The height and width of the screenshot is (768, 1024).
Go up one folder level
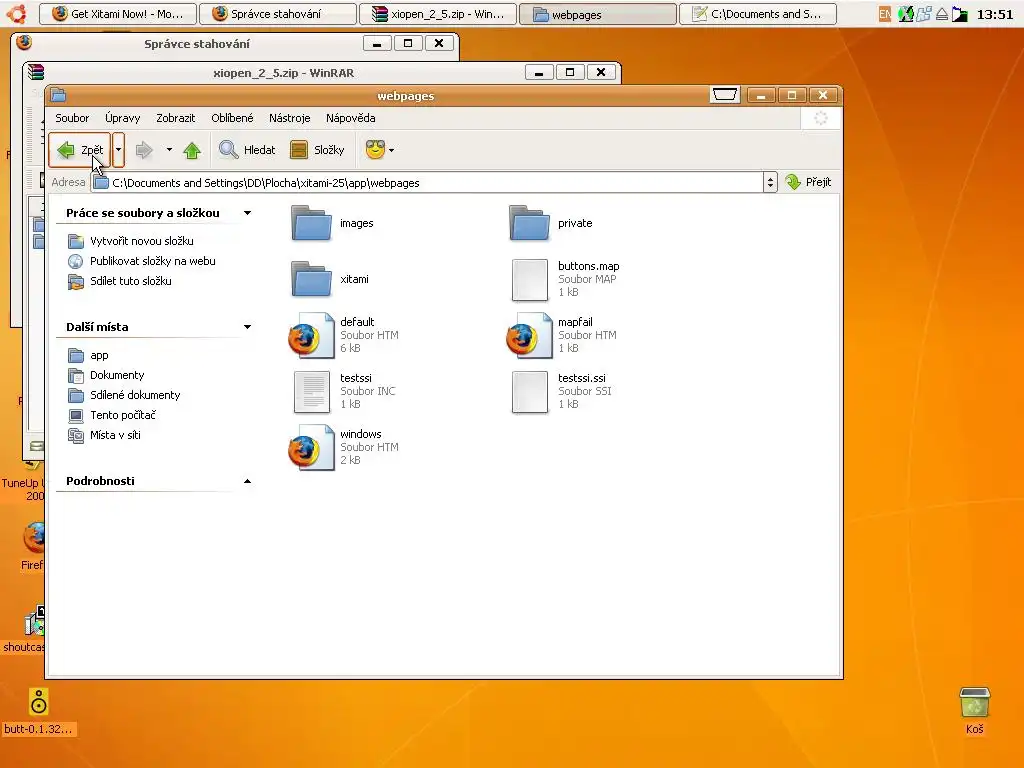pos(192,150)
